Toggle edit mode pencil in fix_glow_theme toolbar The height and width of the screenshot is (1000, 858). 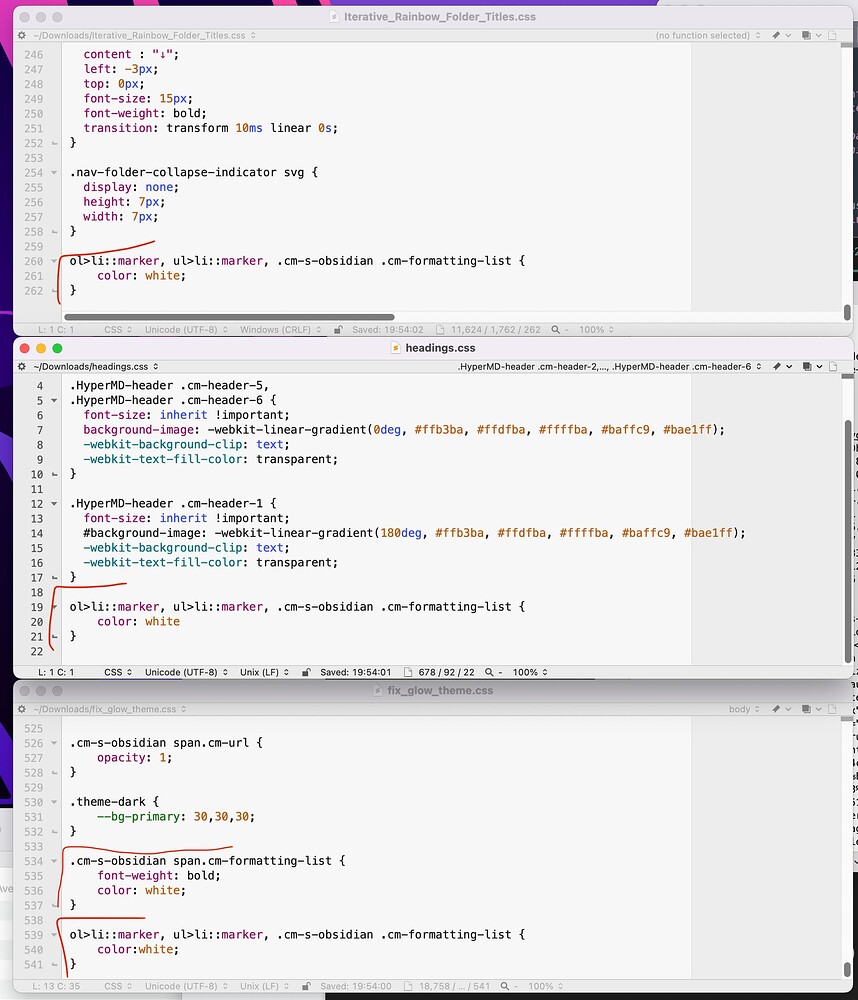[776, 709]
